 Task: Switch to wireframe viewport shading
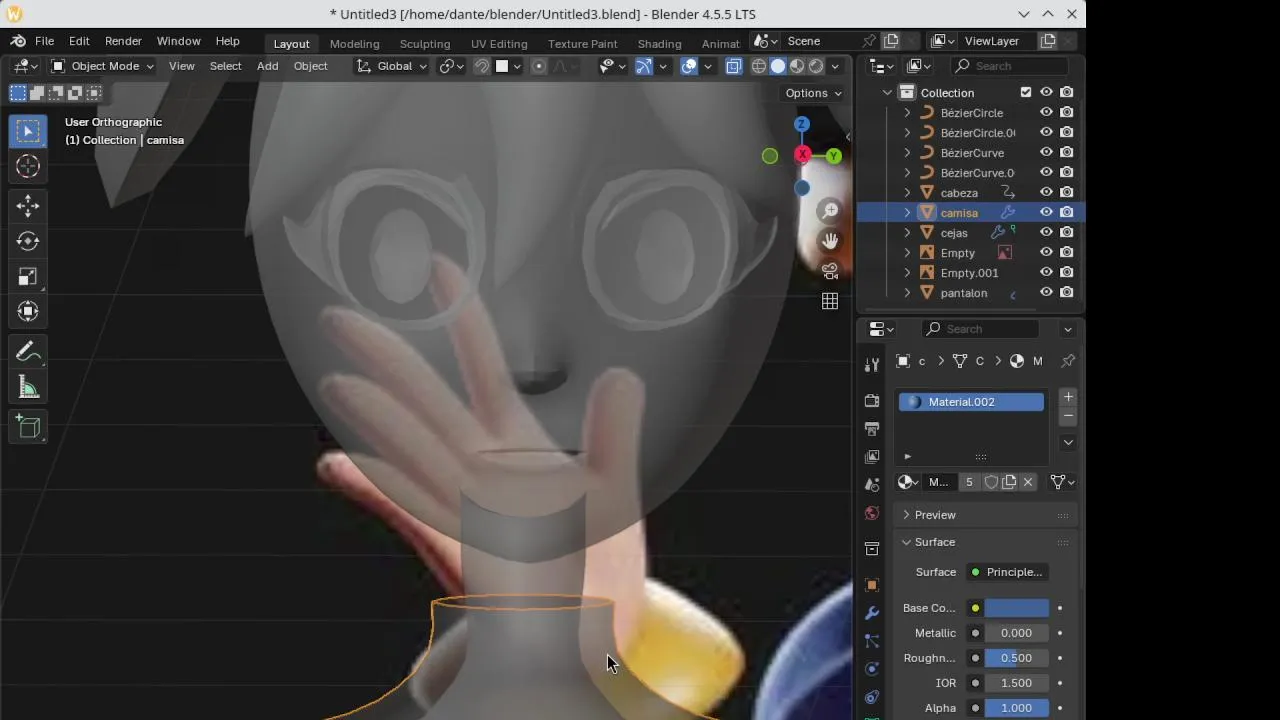coord(759,66)
